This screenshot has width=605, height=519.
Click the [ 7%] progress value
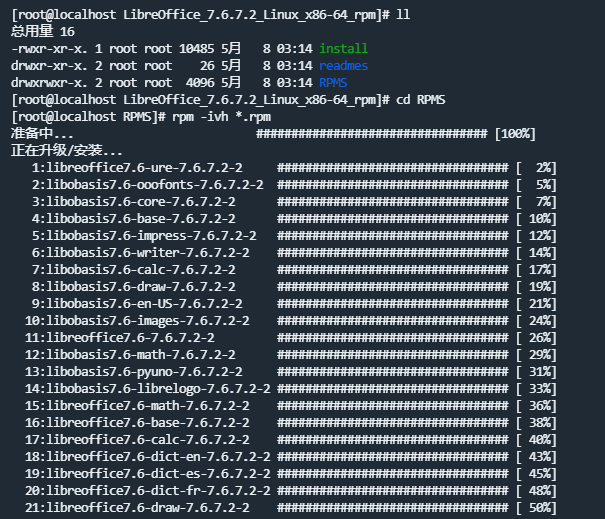pyautogui.click(x=536, y=201)
